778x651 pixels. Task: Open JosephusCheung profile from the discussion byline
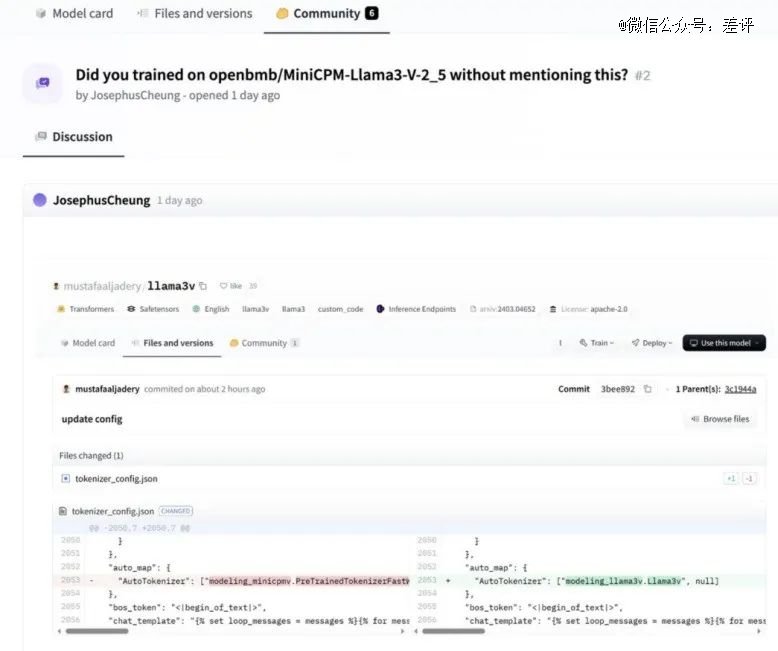tap(135, 95)
